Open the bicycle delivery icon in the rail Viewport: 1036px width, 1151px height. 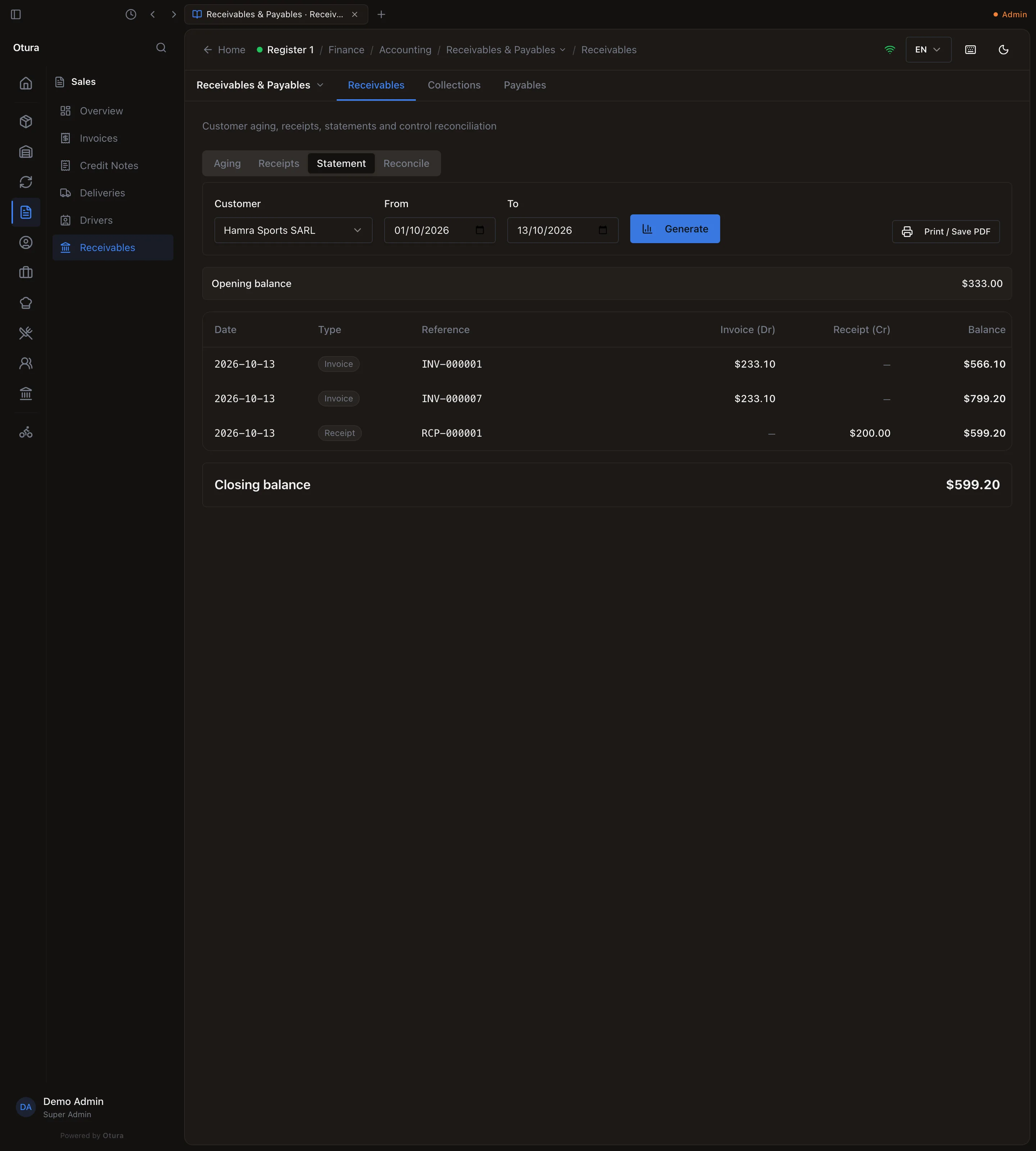click(x=26, y=433)
